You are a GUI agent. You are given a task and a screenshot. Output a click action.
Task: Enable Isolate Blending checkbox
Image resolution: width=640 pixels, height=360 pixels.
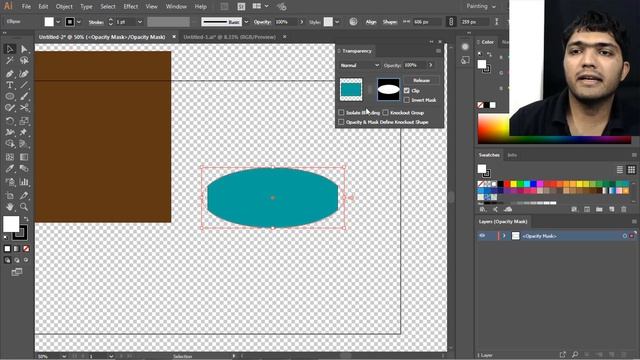(x=341, y=113)
